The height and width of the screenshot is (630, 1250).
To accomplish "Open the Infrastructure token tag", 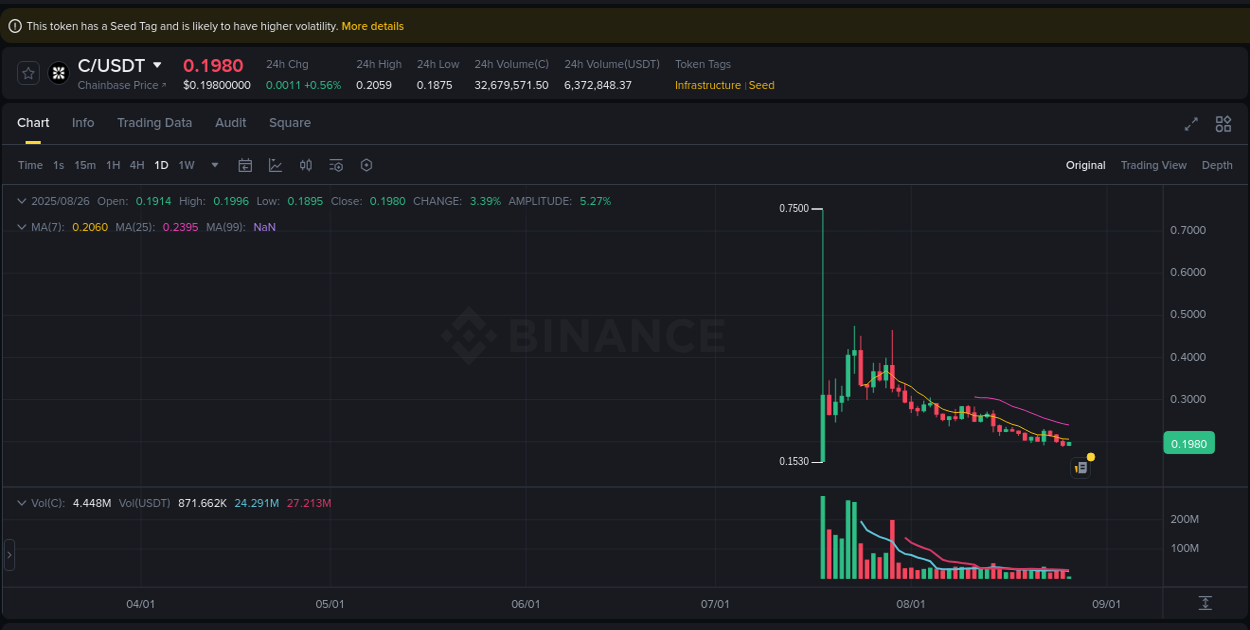I will coord(707,85).
